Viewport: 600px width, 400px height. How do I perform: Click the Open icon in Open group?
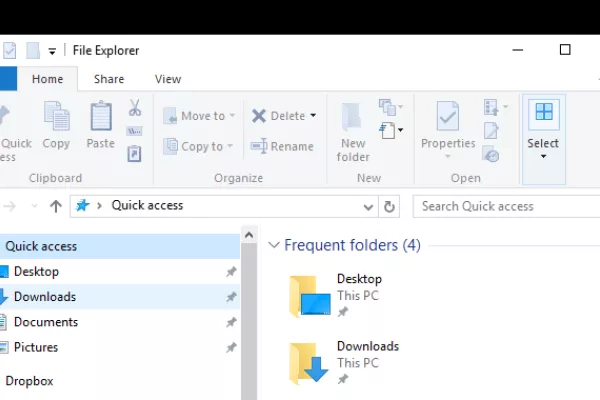click(491, 107)
